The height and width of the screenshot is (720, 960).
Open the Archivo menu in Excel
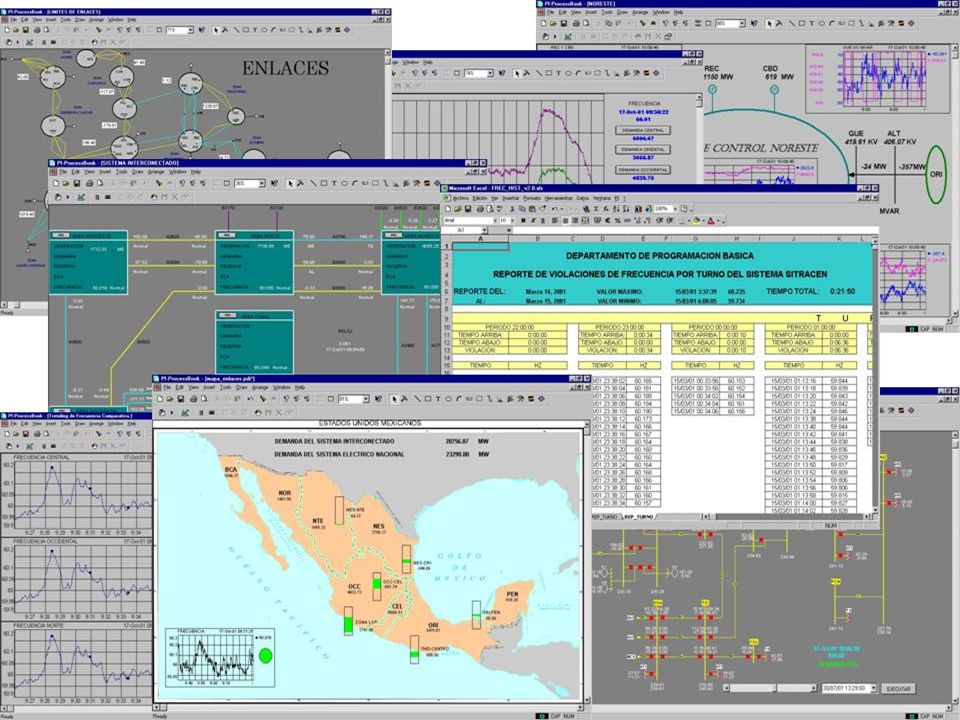coord(460,198)
